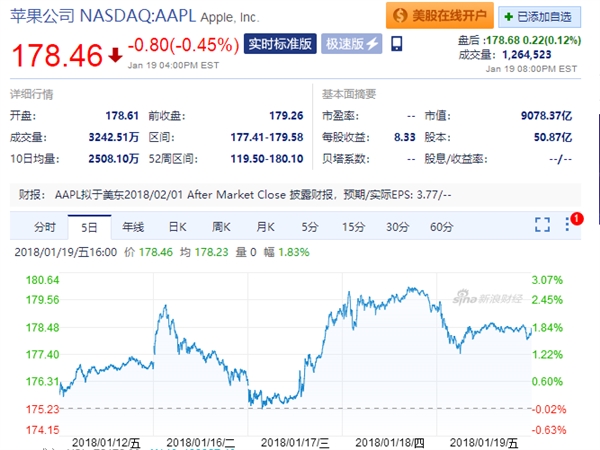
Task: Switch to 极速版 fast version
Action: [x=351, y=44]
